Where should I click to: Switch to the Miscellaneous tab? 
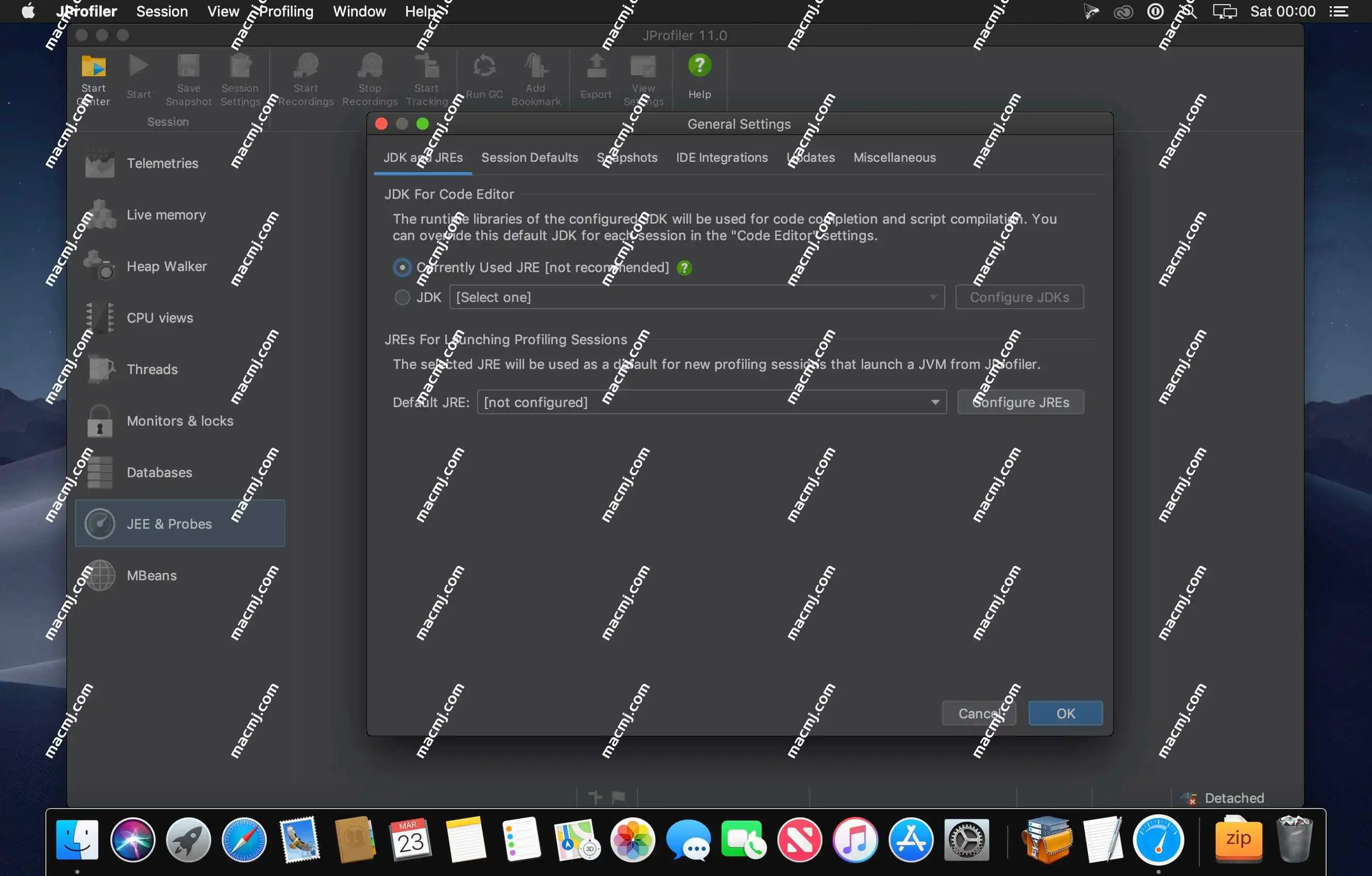click(895, 158)
